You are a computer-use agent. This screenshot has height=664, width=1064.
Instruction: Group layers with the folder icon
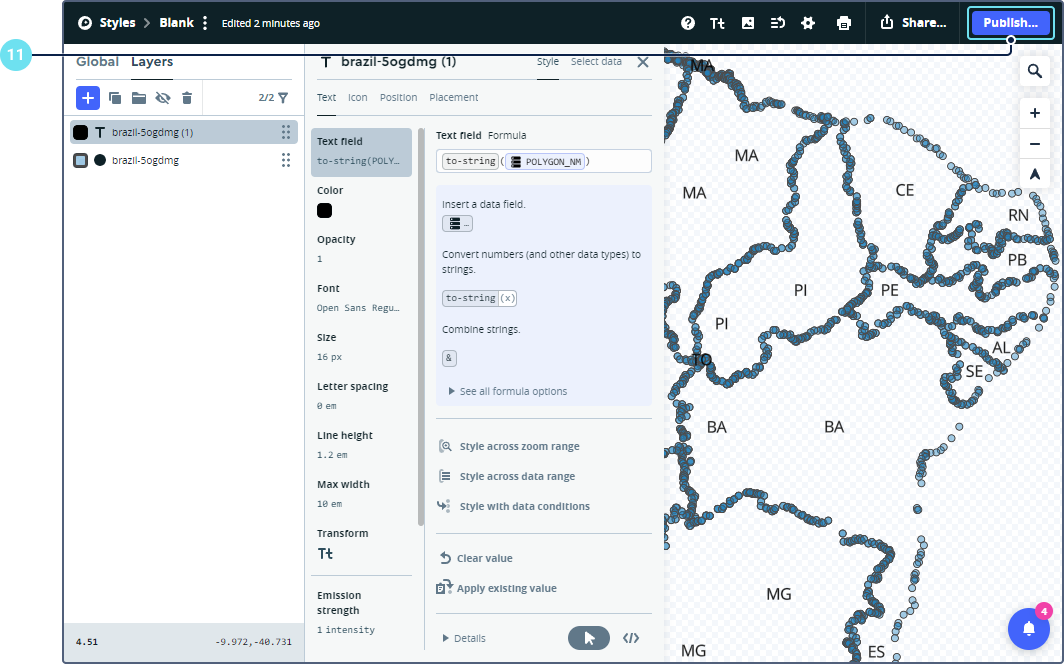(139, 98)
